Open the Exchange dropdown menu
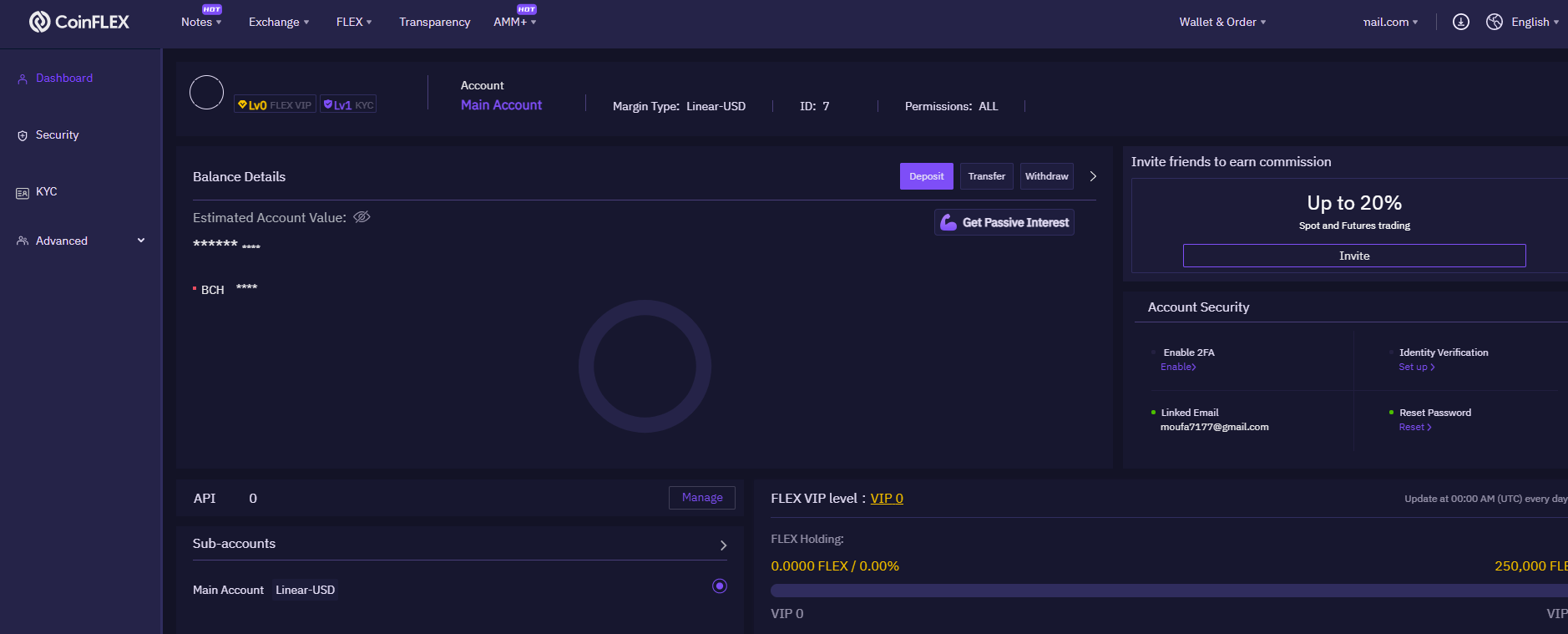The image size is (1568, 634). 279,22
